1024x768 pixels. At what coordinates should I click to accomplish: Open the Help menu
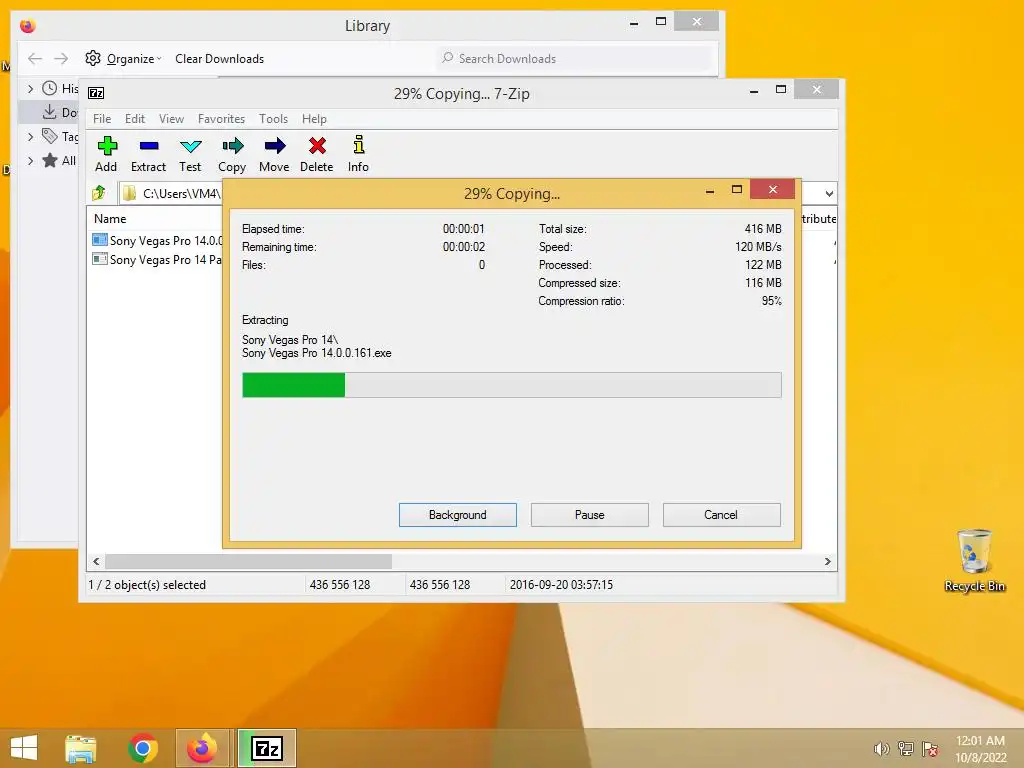tap(314, 119)
